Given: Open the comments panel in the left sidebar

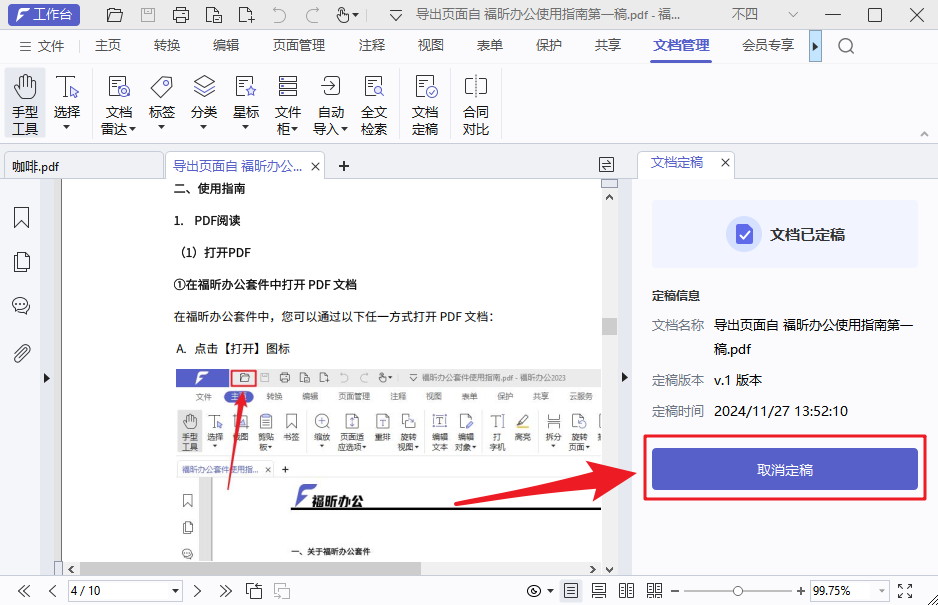Looking at the screenshot, I should coord(21,305).
